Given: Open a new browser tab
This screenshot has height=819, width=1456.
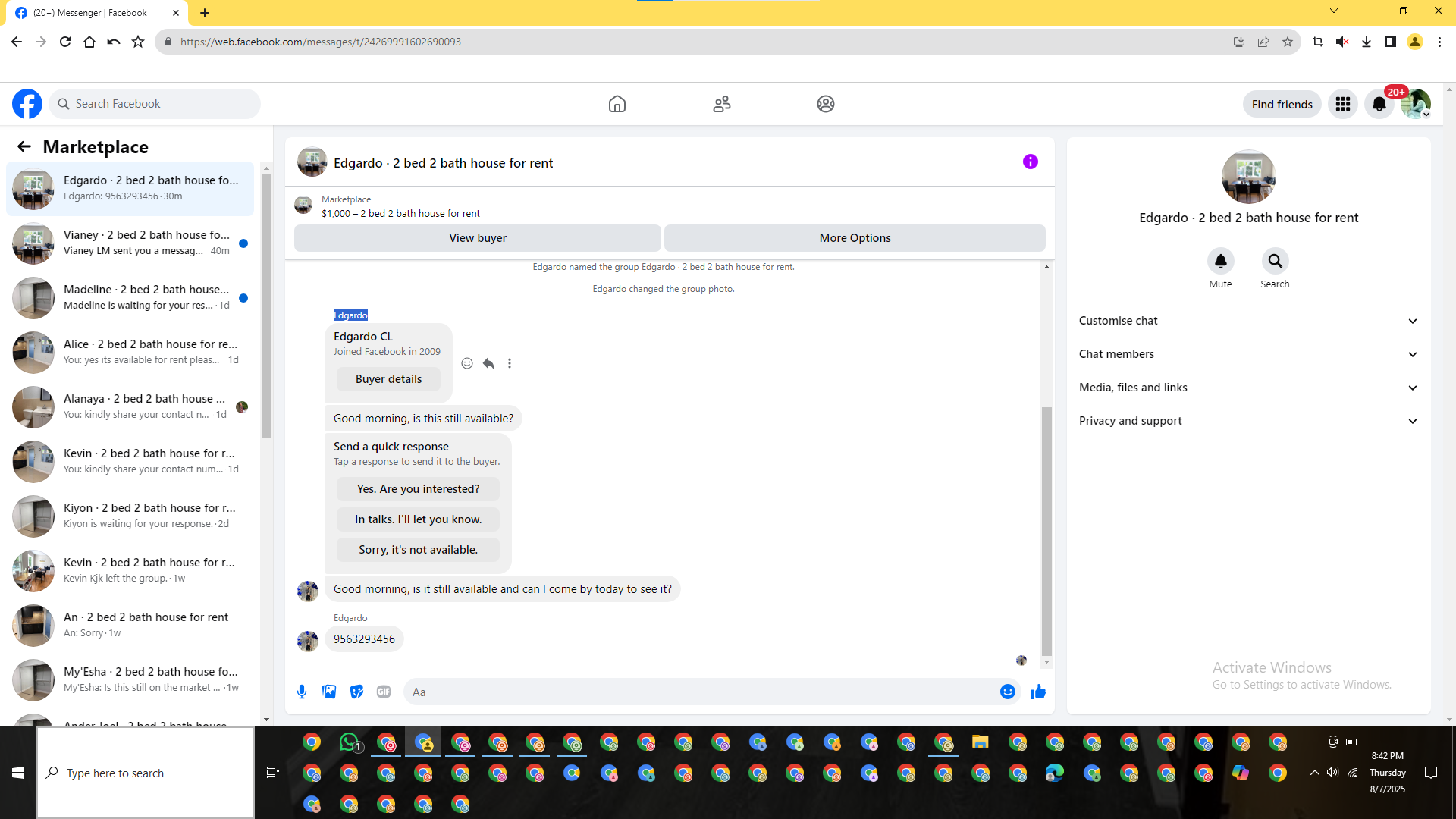Looking at the screenshot, I should [205, 13].
